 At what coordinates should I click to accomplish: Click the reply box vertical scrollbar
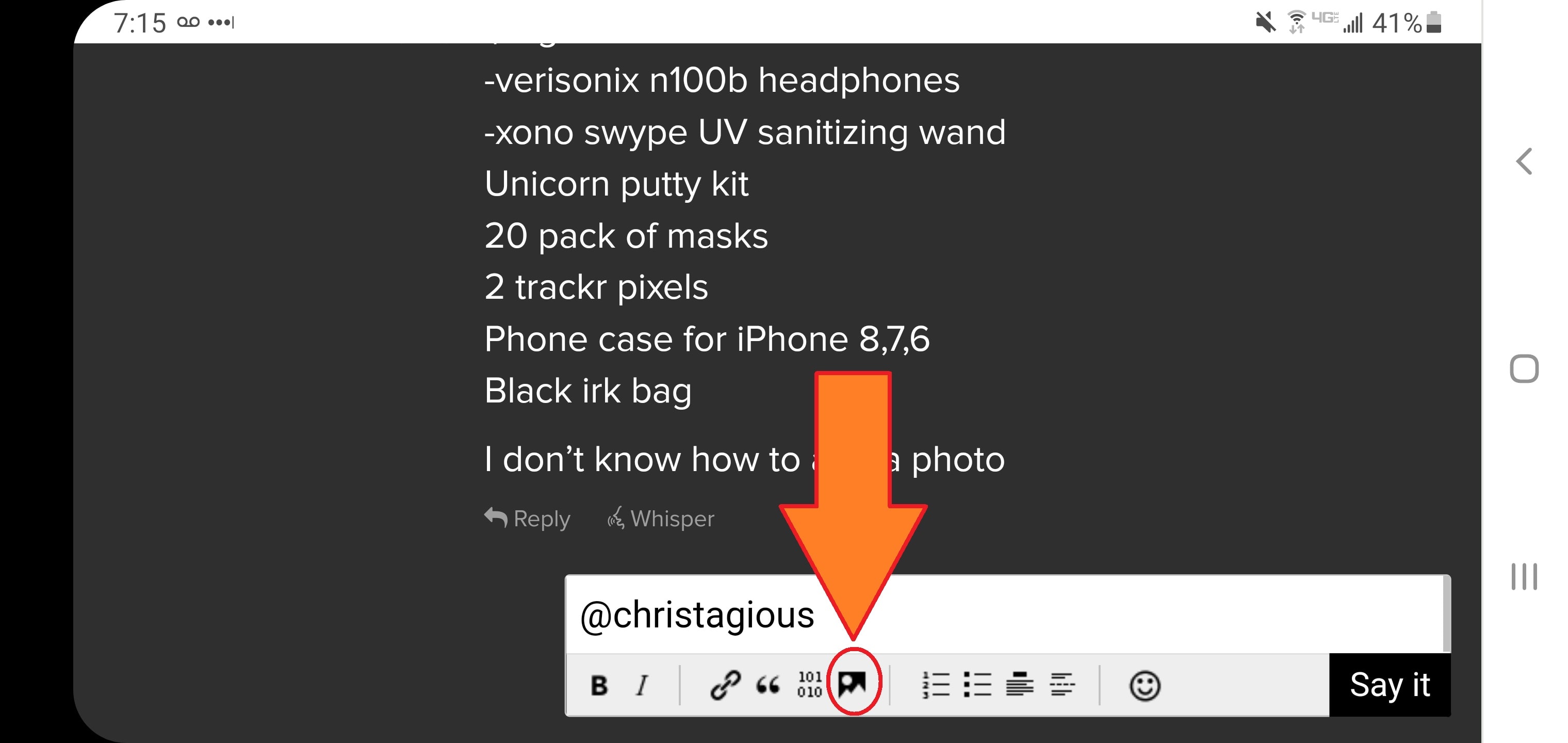point(1447,615)
